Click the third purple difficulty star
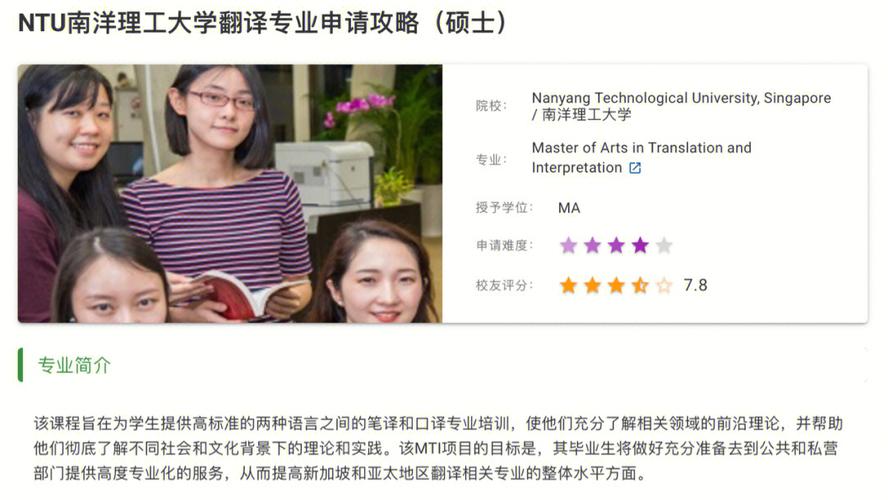This screenshot has width=888, height=500. (x=616, y=245)
